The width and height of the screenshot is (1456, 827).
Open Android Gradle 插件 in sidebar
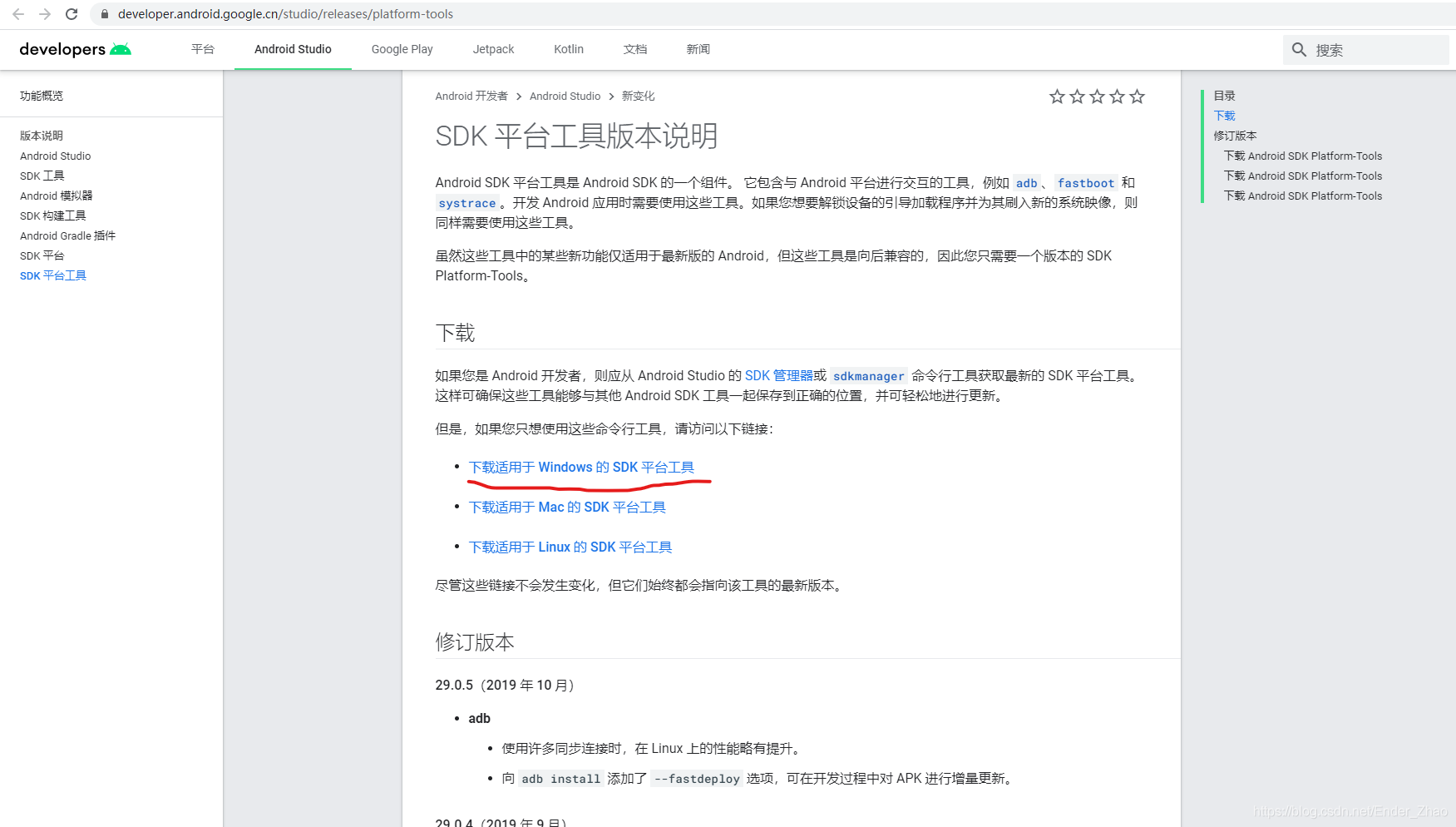click(x=67, y=235)
